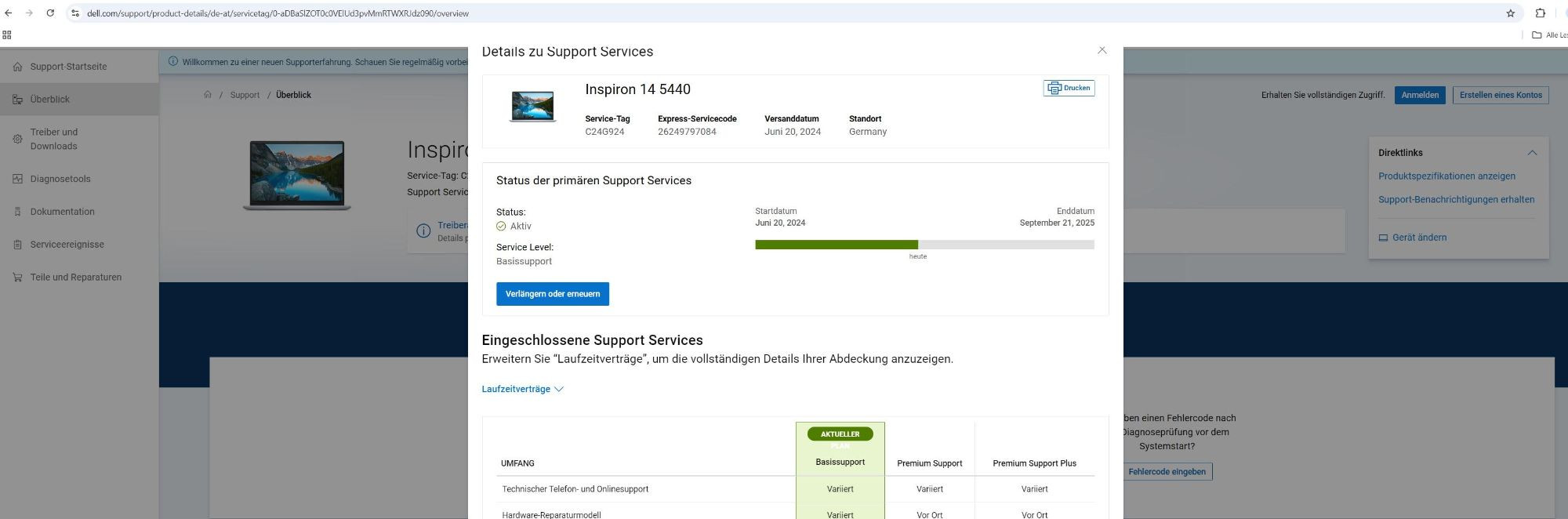Screen dimensions: 1568x519
Task: Click the cart icon for Teile und Reparaturen
Action: coord(17,278)
